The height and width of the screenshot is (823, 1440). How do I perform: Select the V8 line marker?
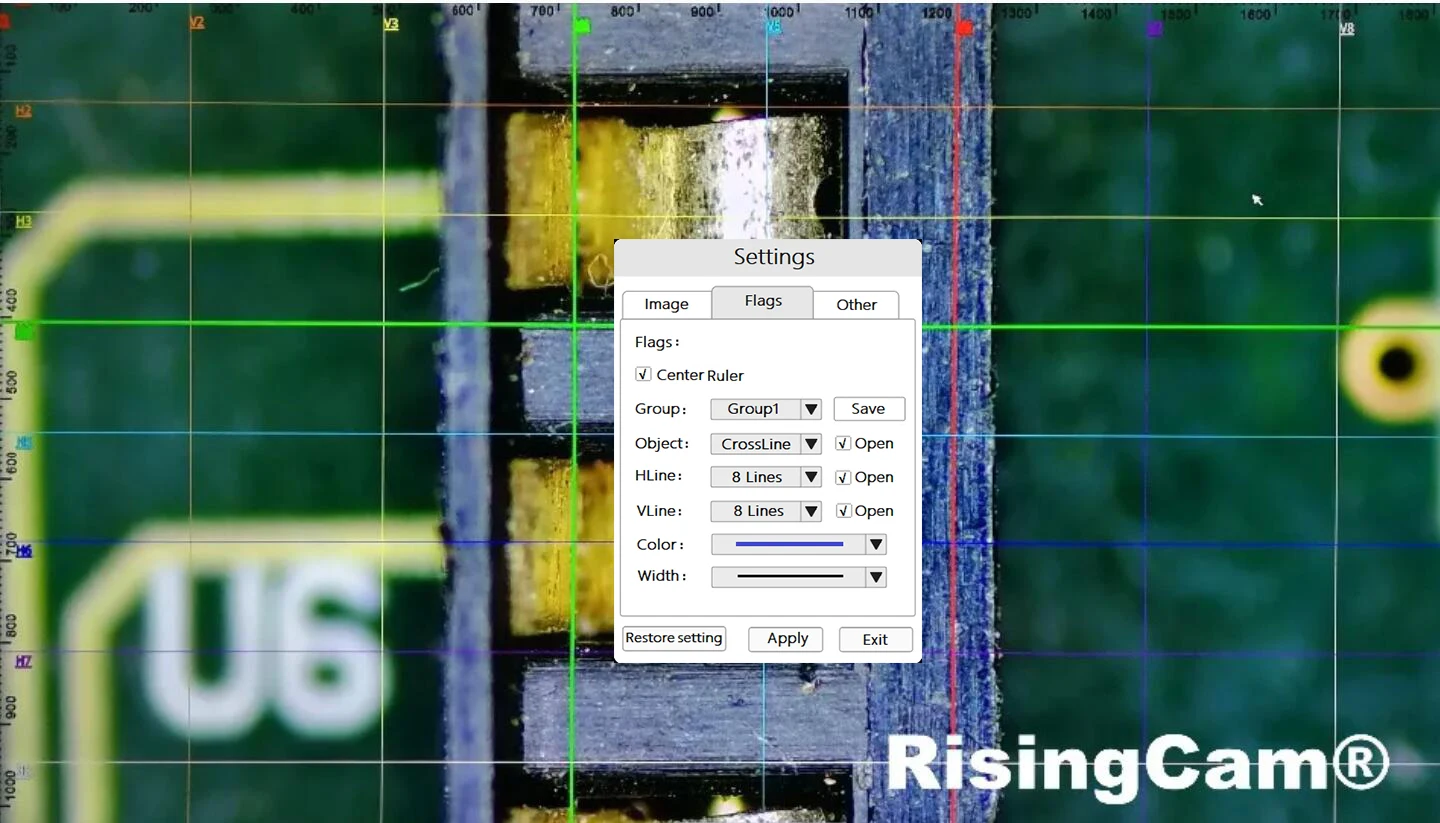pos(1346,29)
